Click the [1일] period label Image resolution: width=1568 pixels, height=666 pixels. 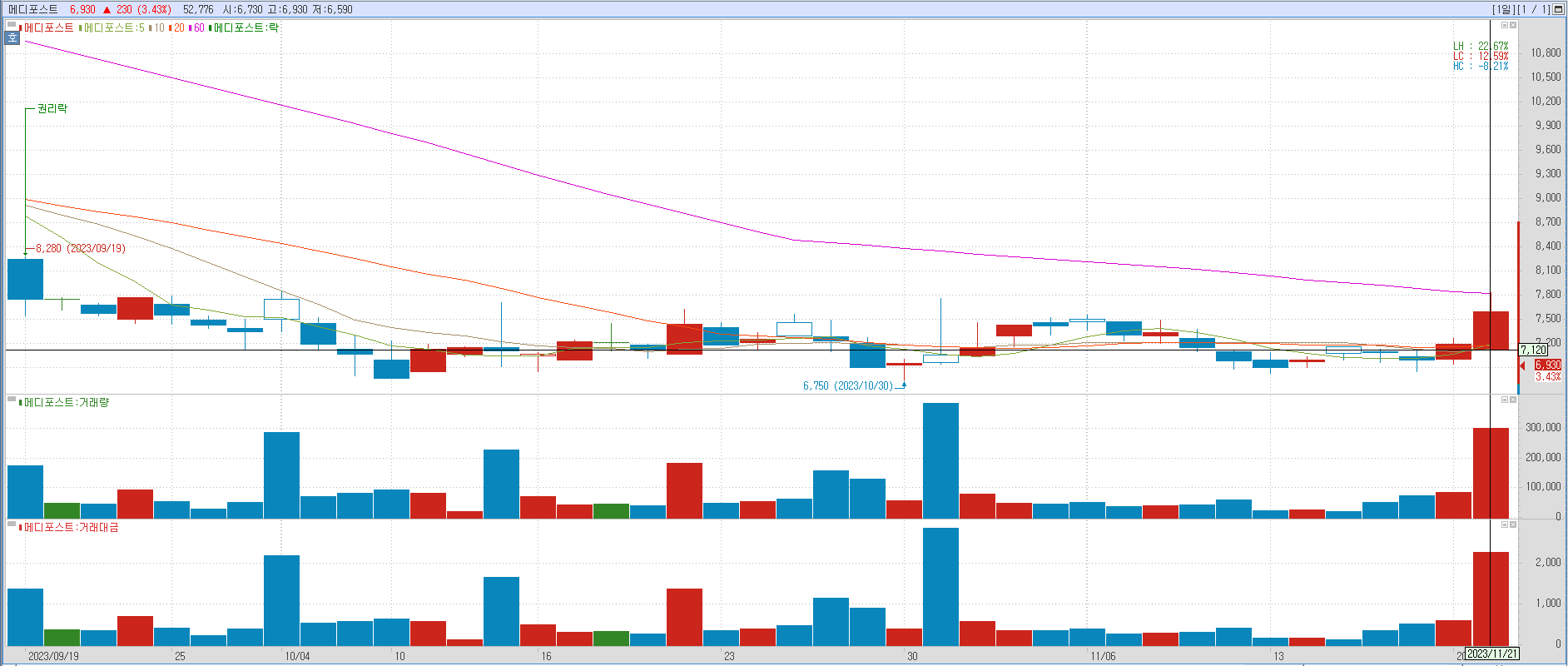click(1503, 9)
